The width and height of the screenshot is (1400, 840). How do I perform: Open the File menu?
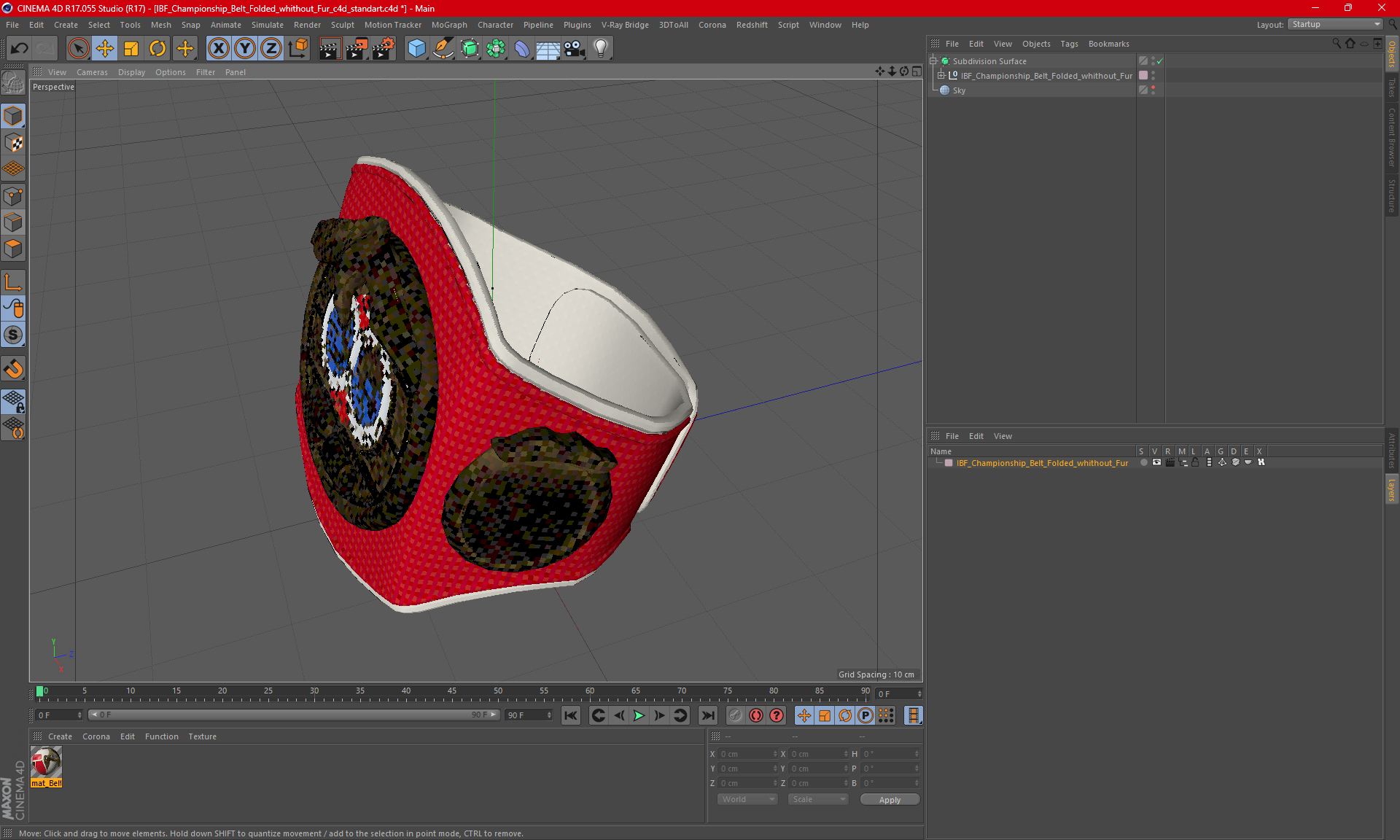[x=12, y=25]
